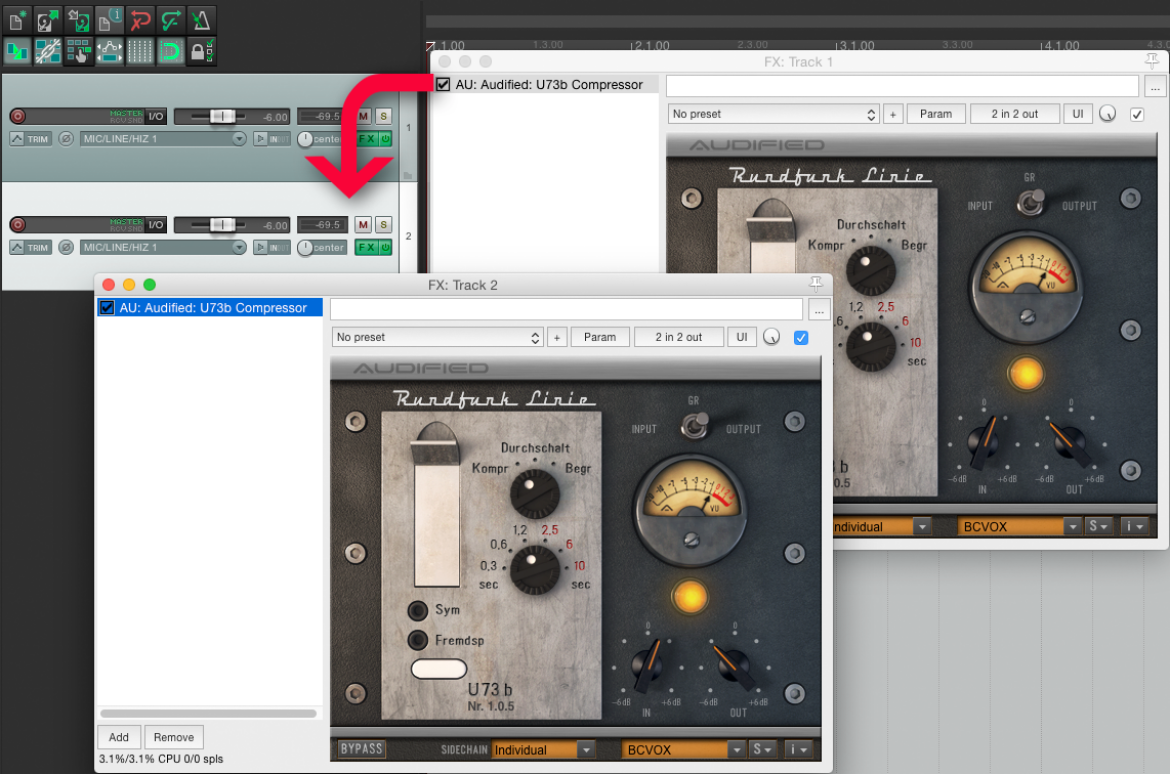Click the red Undo toolbar icon
The height and width of the screenshot is (774, 1170).
click(x=140, y=20)
